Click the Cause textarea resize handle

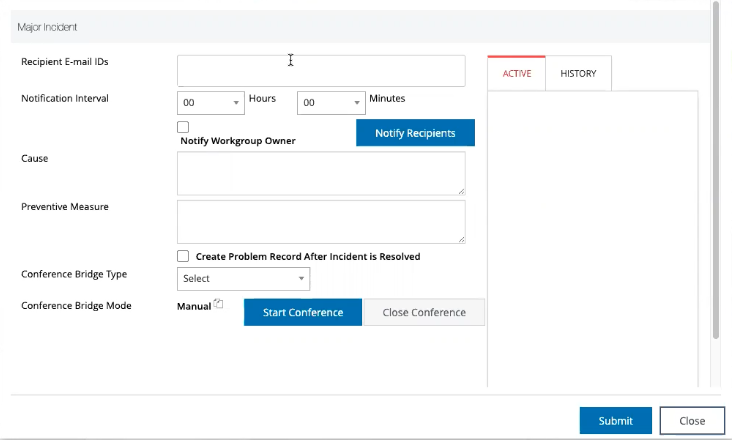(460, 190)
